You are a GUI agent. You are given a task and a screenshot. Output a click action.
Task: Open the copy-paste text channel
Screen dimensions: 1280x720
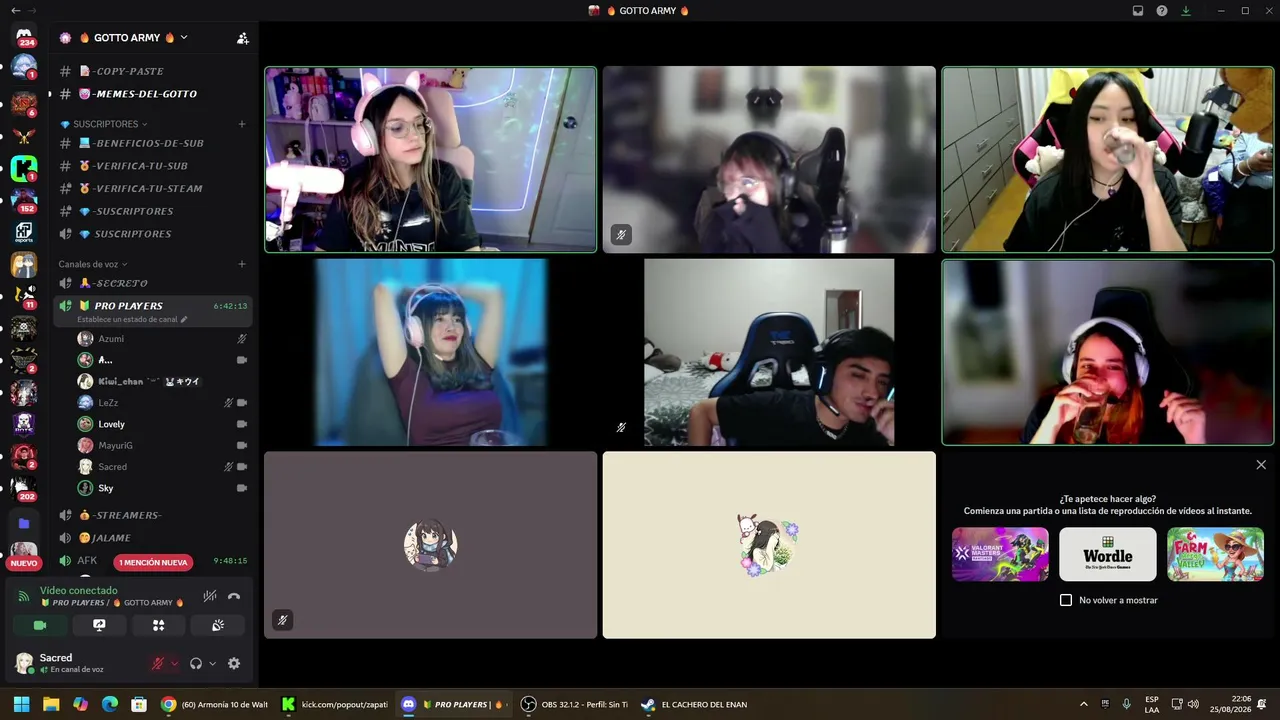(152, 71)
